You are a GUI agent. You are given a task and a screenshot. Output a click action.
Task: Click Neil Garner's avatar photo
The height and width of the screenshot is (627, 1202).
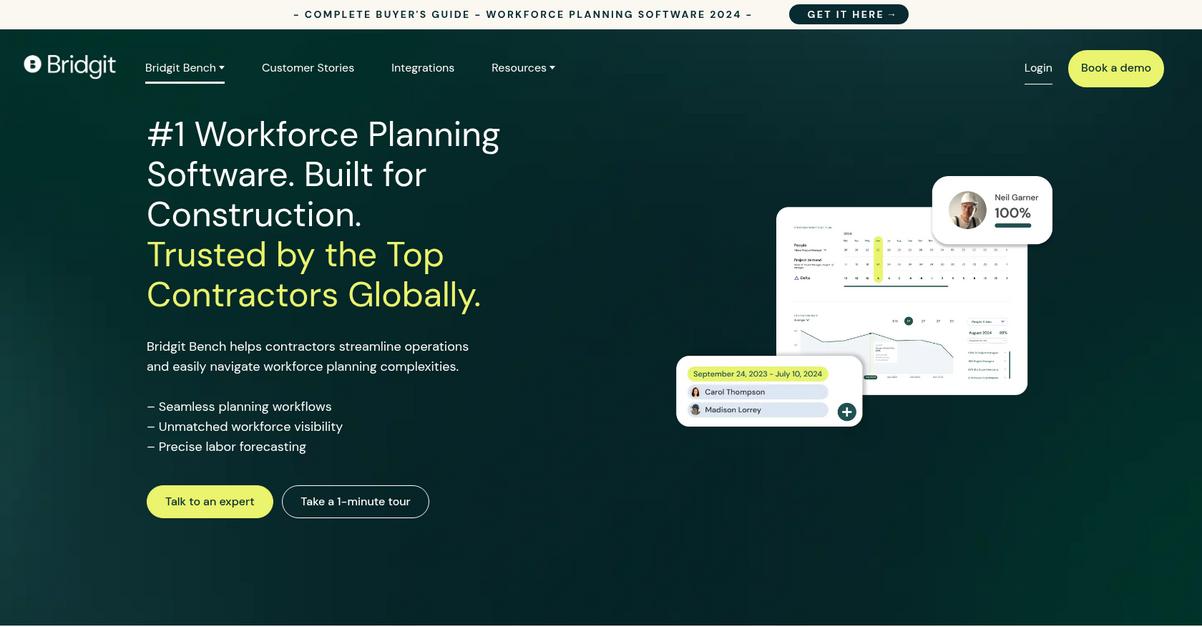coord(968,210)
